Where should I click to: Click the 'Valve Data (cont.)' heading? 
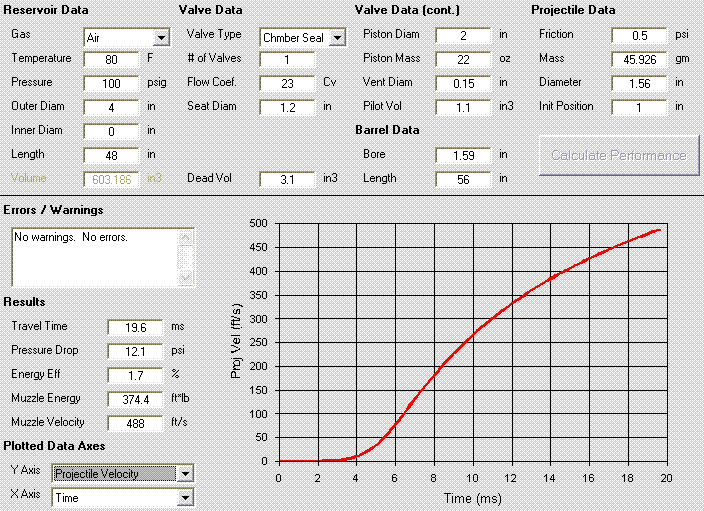pos(407,10)
